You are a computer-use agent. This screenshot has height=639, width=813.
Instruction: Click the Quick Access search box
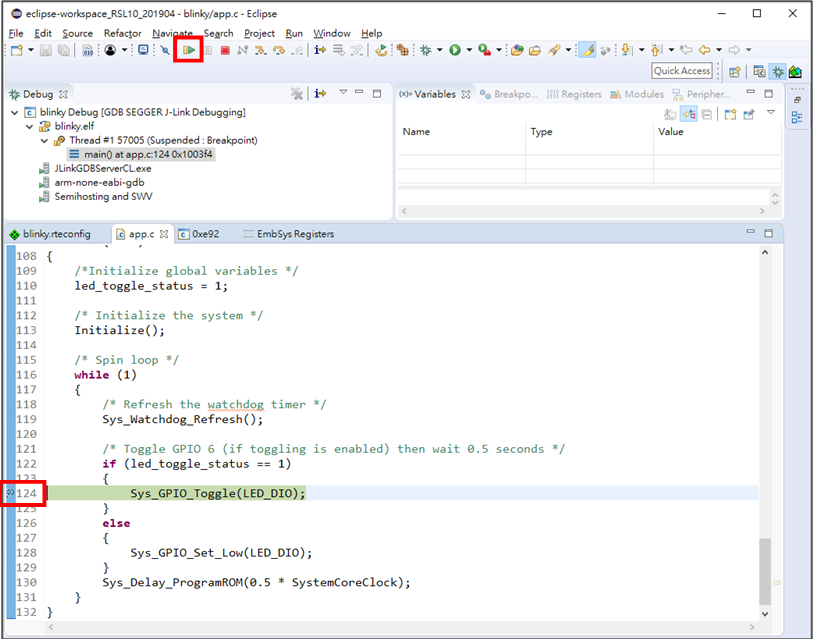pyautogui.click(x=682, y=71)
